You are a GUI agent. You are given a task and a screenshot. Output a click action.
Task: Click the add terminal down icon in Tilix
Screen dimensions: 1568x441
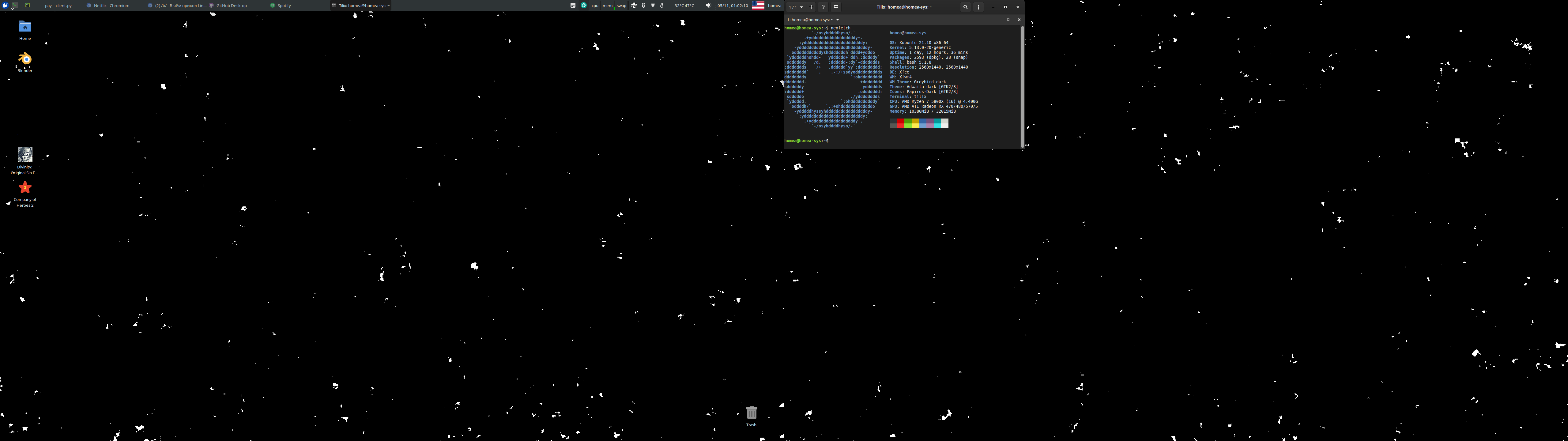[836, 7]
